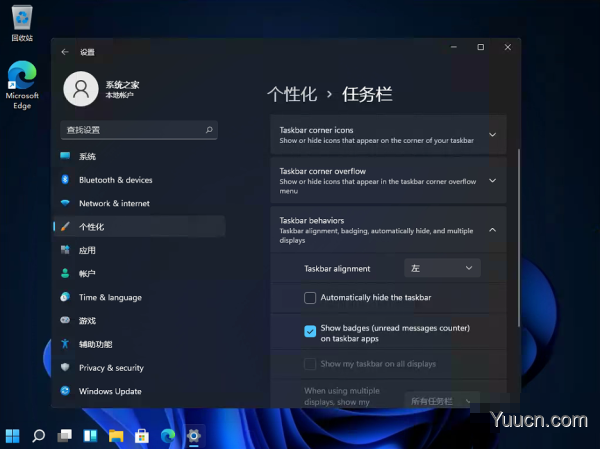
Task: Click the 查找设置 search field
Action: [139, 130]
